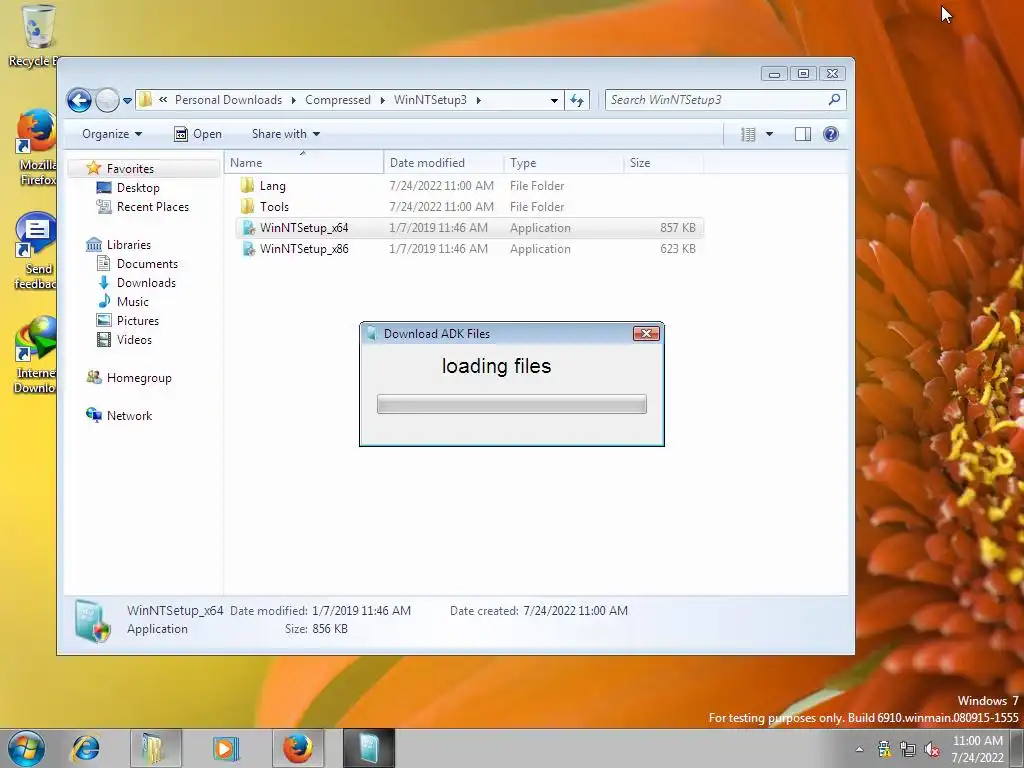Open the Documents library

147,263
